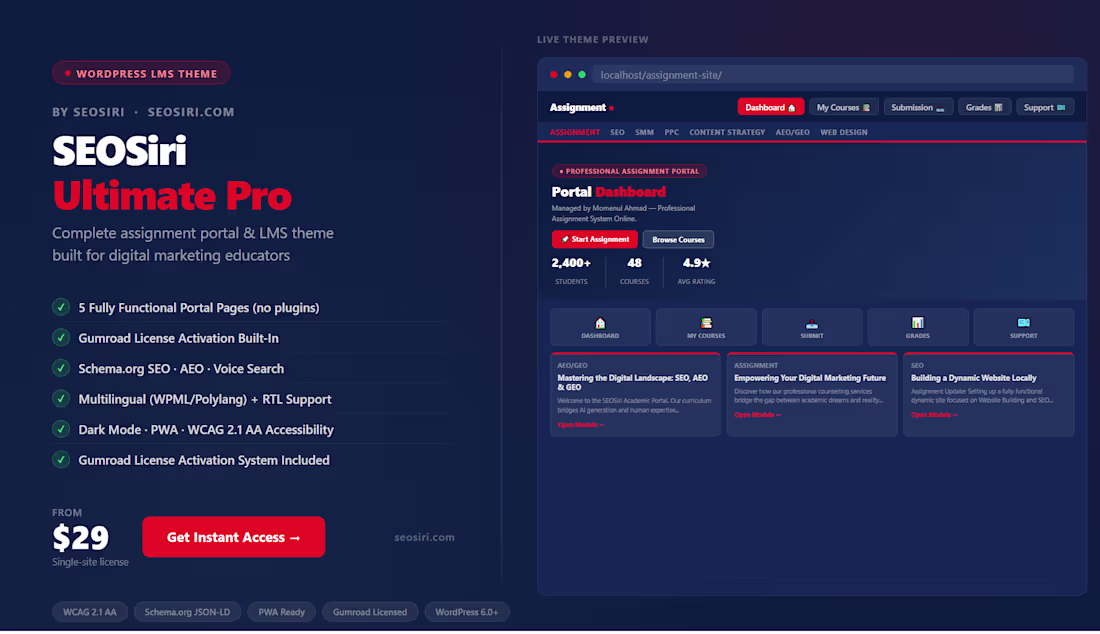1100x634 pixels.
Task: Click the 4.9 star avg rating stat
Action: pyautogui.click(x=697, y=271)
